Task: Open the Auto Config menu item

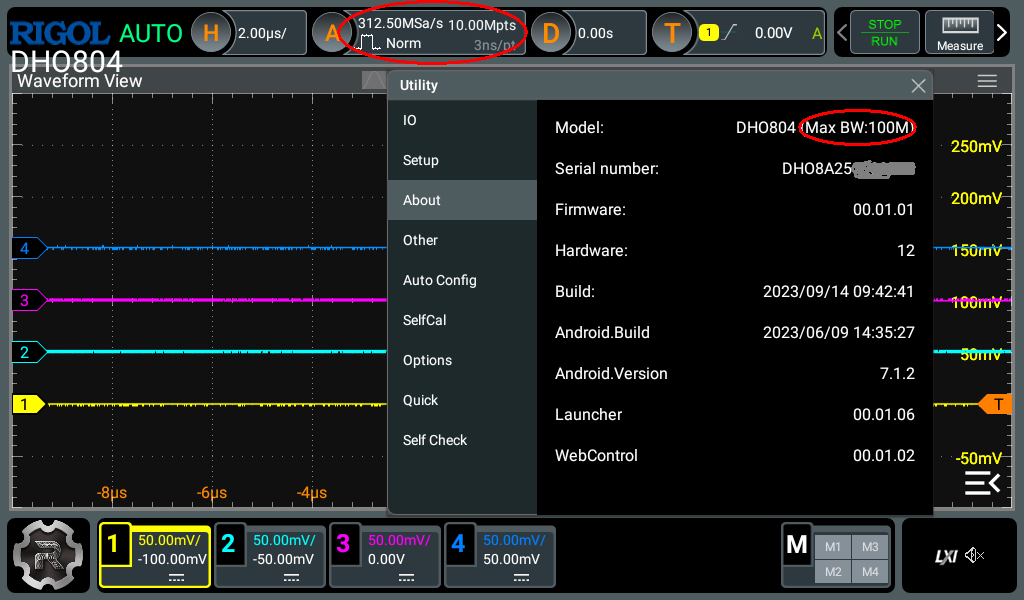Action: click(439, 280)
